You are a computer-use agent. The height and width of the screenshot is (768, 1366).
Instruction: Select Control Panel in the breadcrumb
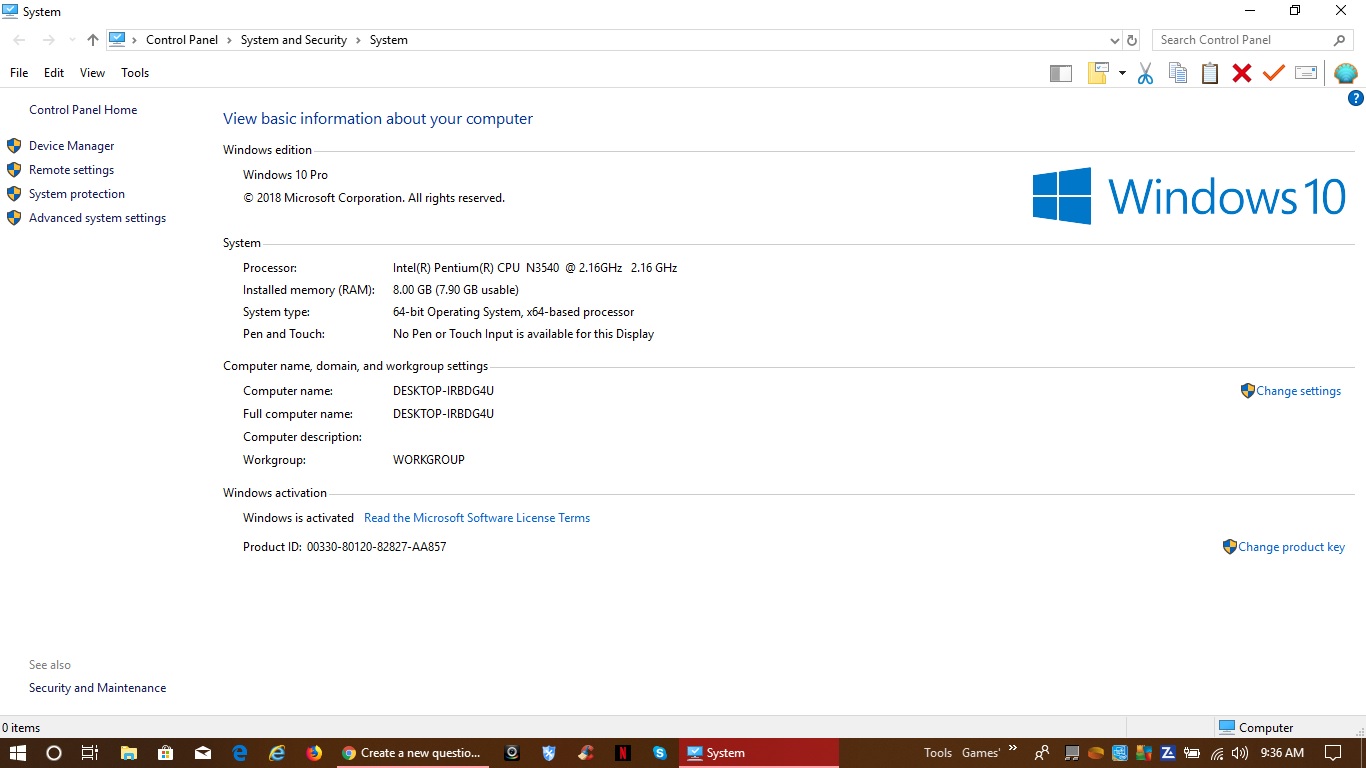(x=182, y=40)
